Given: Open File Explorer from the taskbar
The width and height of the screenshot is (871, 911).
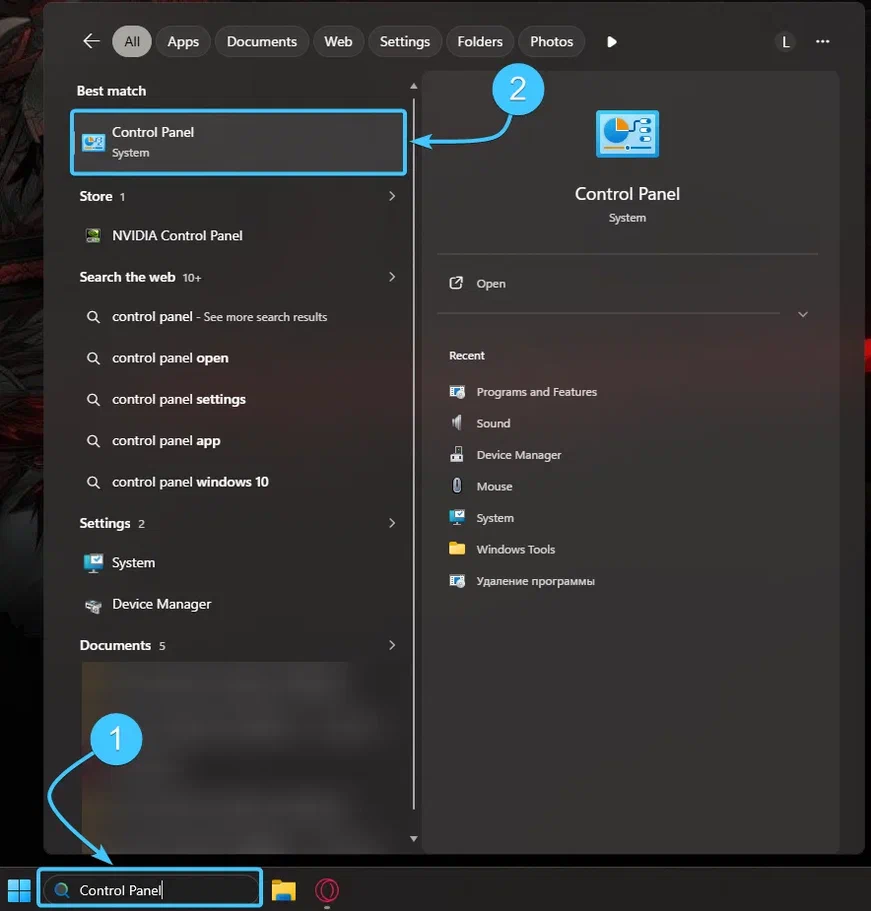Looking at the screenshot, I should tap(284, 890).
